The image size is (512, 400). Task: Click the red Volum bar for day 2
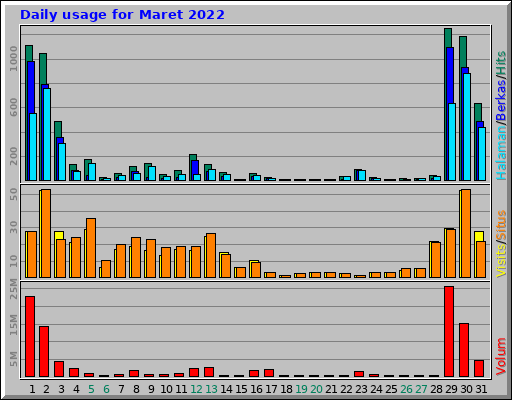pyautogui.click(x=44, y=351)
